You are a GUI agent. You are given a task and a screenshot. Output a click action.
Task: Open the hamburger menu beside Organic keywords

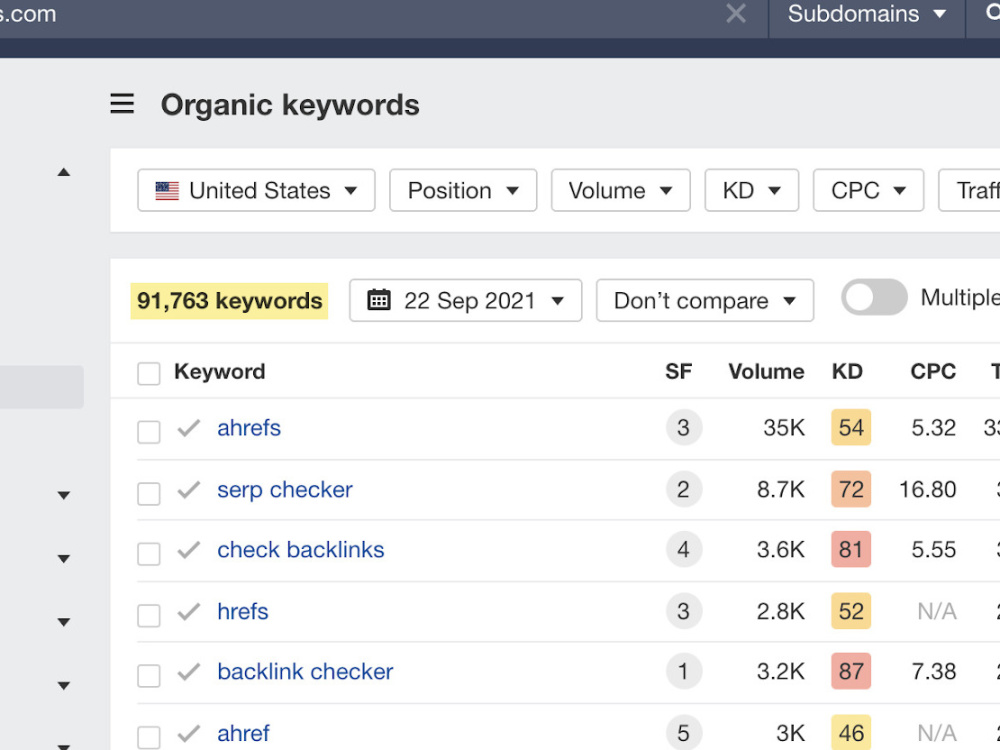[122, 104]
